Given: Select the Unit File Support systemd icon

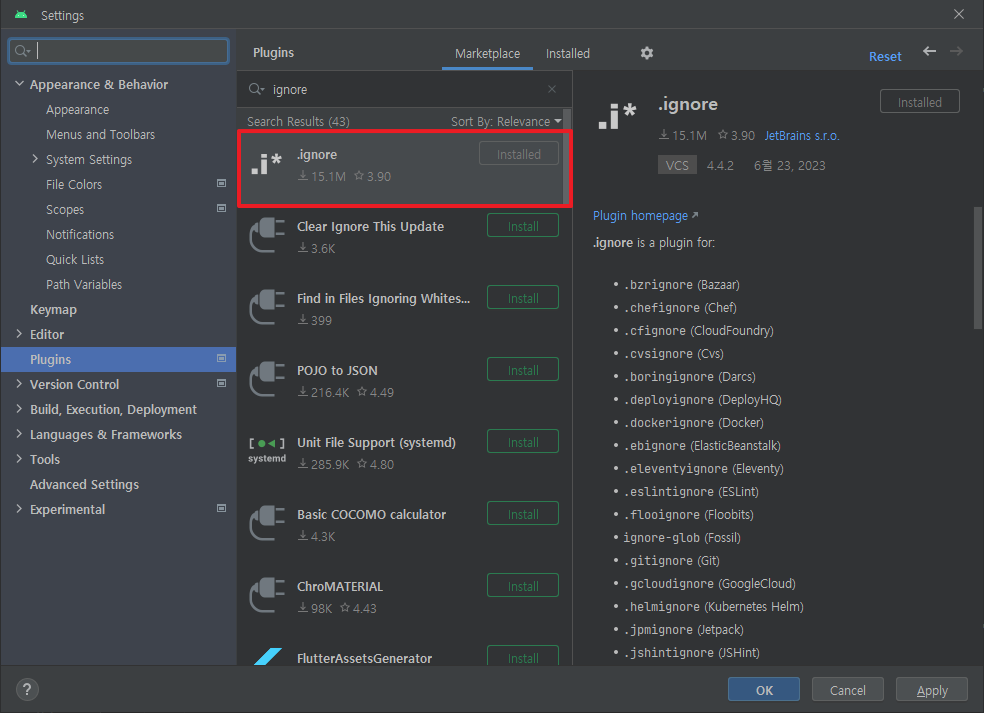Looking at the screenshot, I should tap(267, 450).
